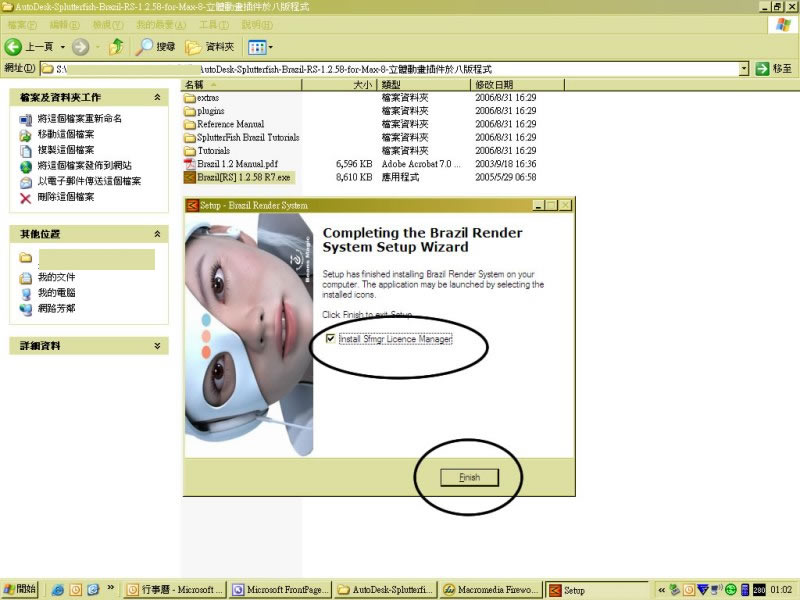The height and width of the screenshot is (600, 800).
Task: Click the 移至 Go button by address bar
Action: [774, 68]
